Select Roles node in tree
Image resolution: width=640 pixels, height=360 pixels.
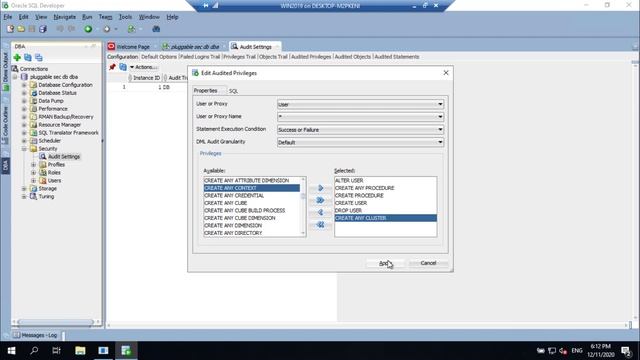54,173
